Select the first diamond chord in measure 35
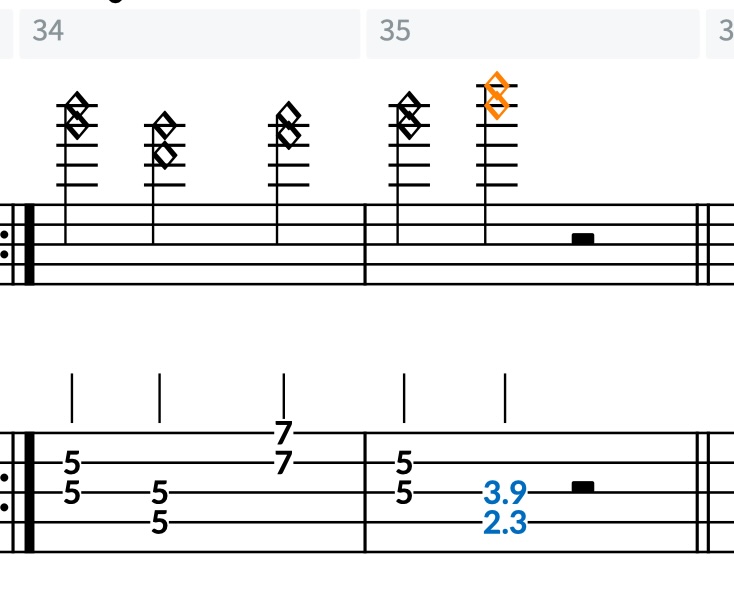 (x=409, y=116)
